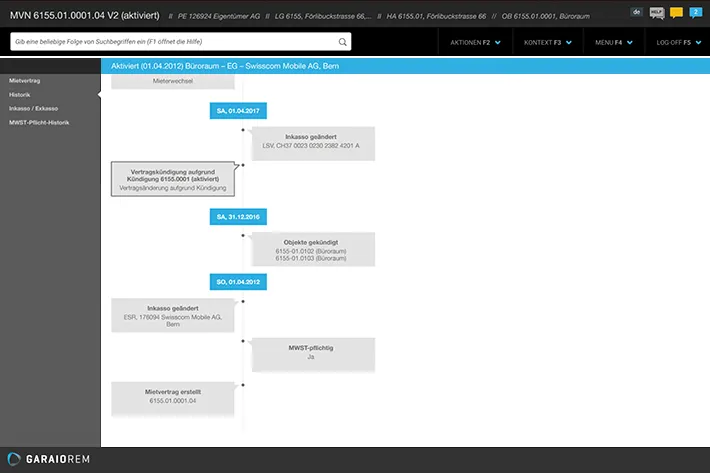Open the Vertragskündigung 6155.0001 timeline entry

pos(173,178)
